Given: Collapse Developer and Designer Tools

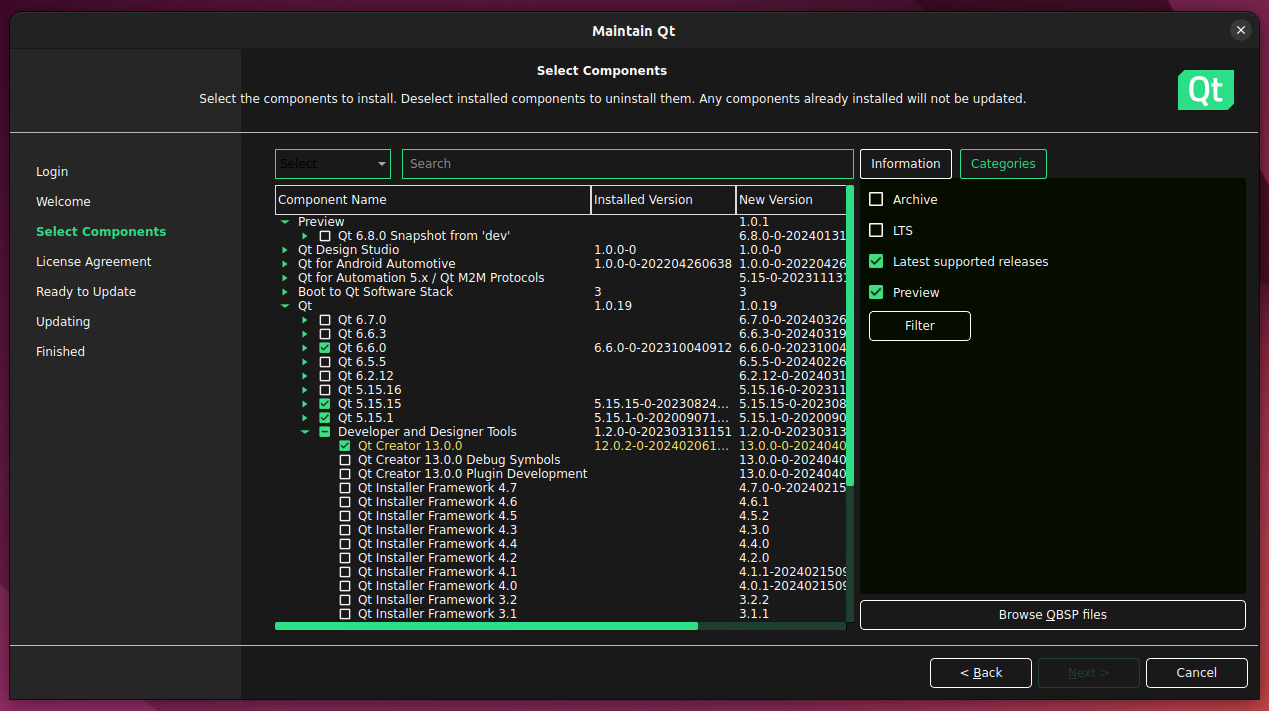Looking at the screenshot, I should pos(305,432).
